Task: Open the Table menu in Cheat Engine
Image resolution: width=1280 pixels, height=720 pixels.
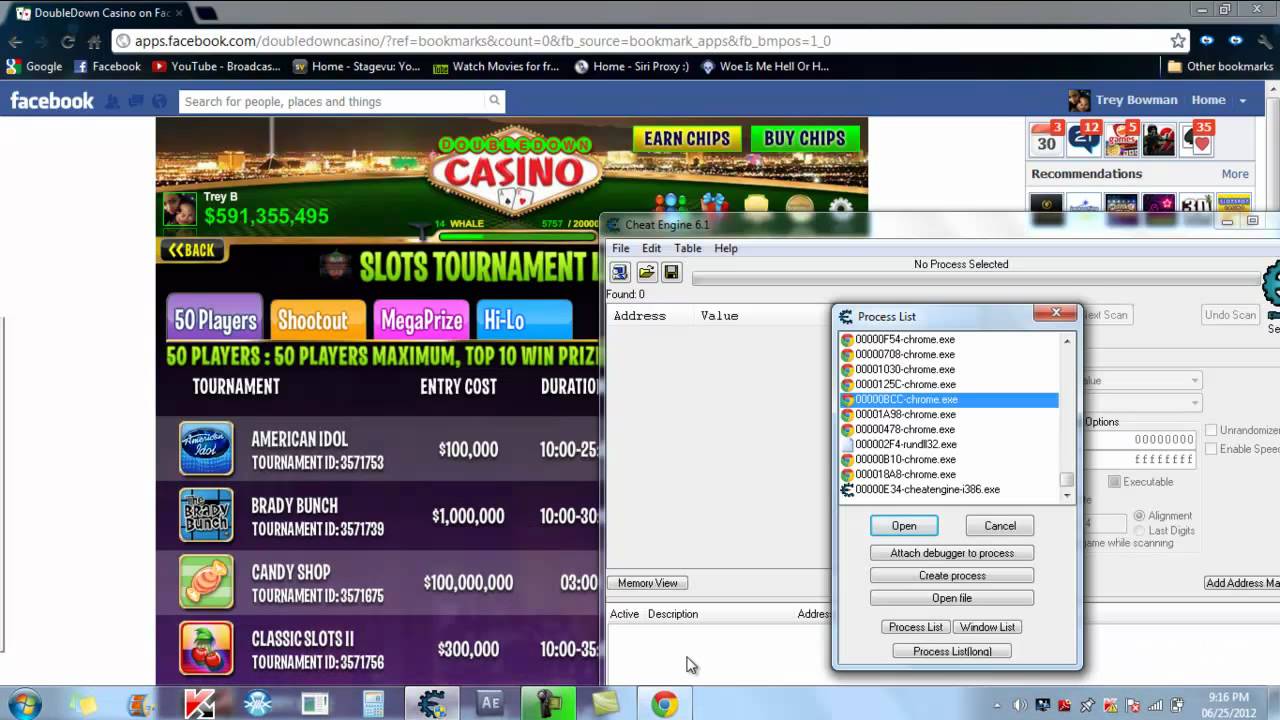Action: point(688,248)
